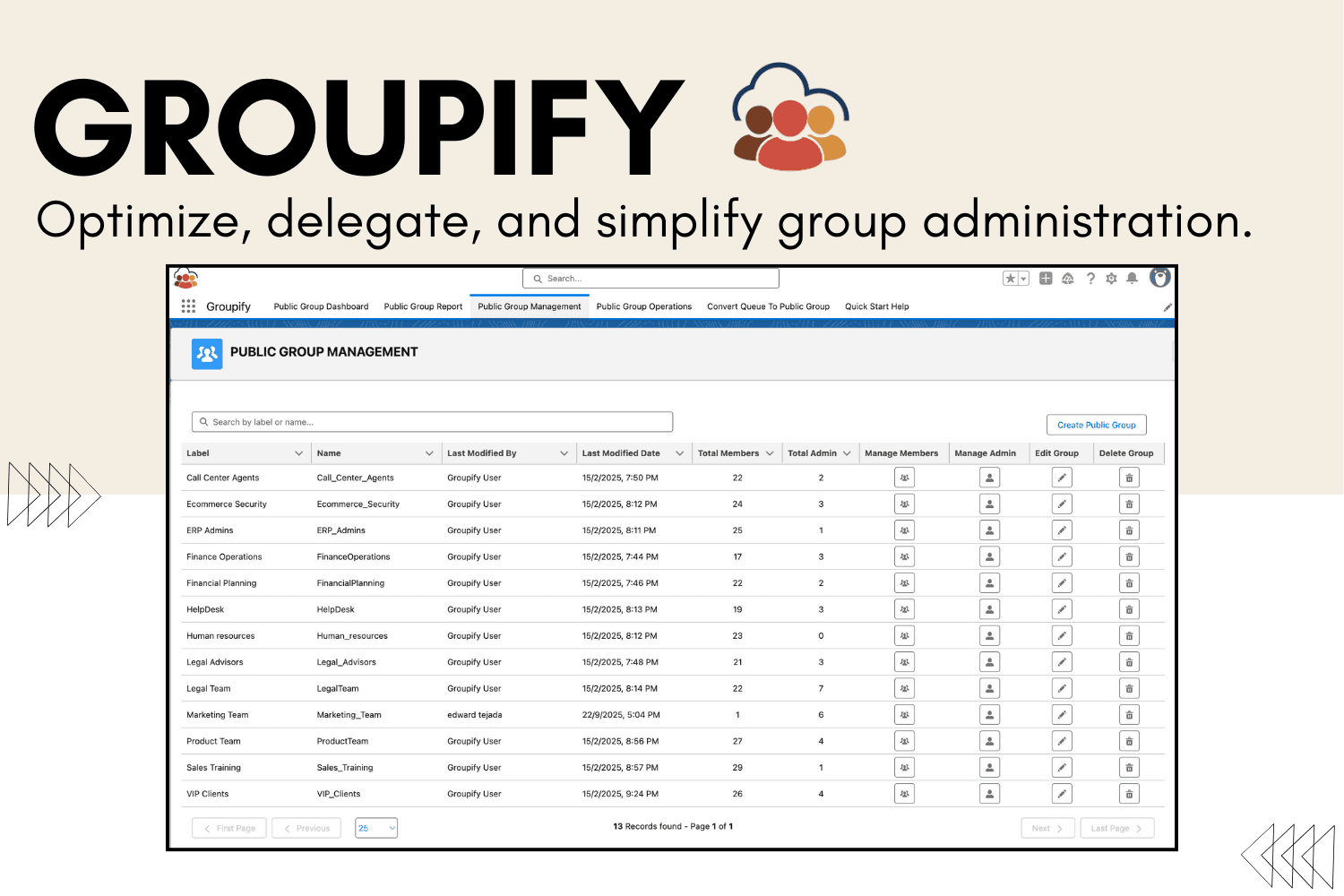
Task: Focus the Search by label or name field
Action: point(432,422)
